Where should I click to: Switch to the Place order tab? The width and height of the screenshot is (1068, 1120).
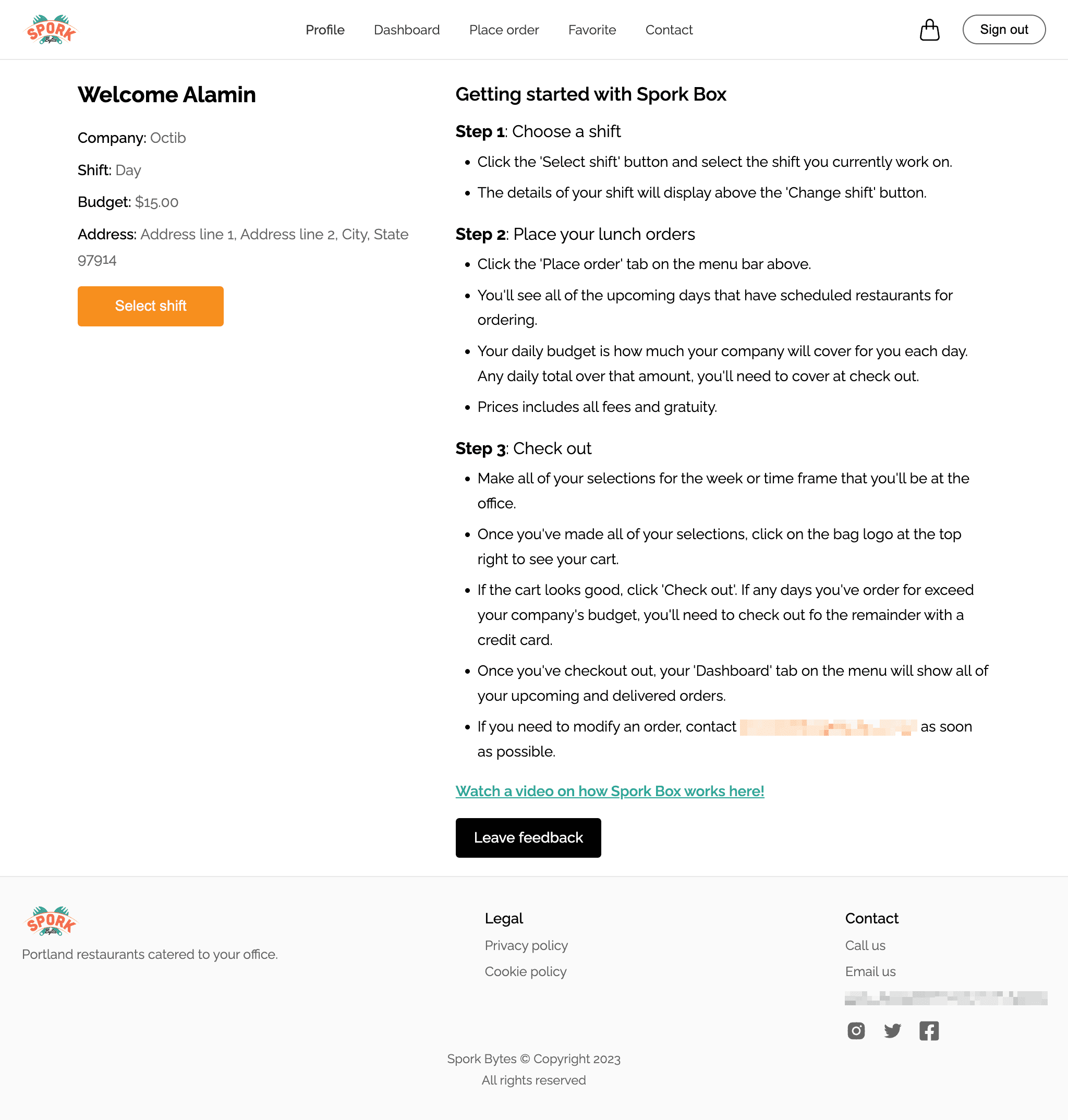point(504,30)
